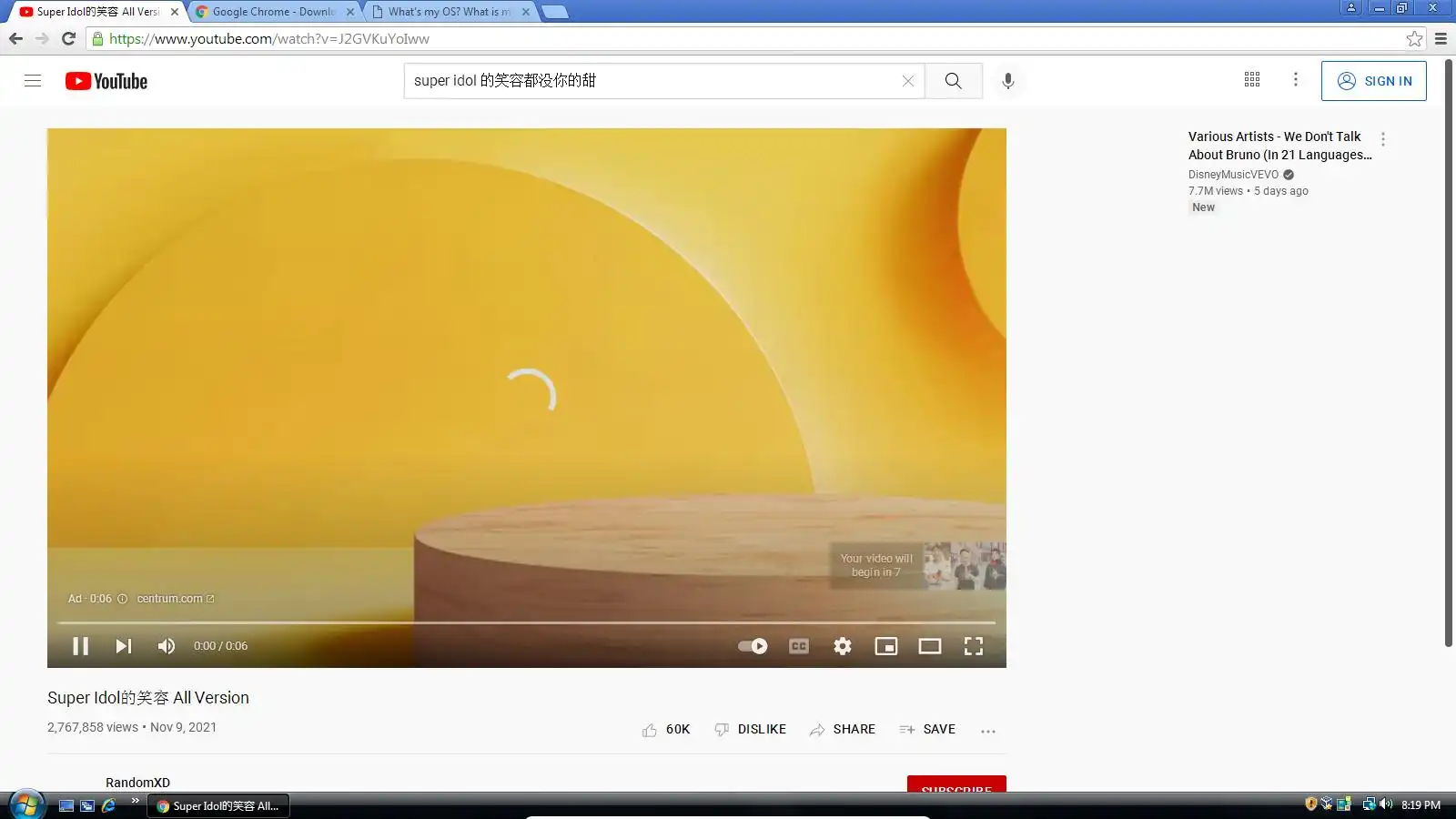Screen dimensions: 1456x819
Task: Clear the search text with the X
Action: [x=907, y=80]
